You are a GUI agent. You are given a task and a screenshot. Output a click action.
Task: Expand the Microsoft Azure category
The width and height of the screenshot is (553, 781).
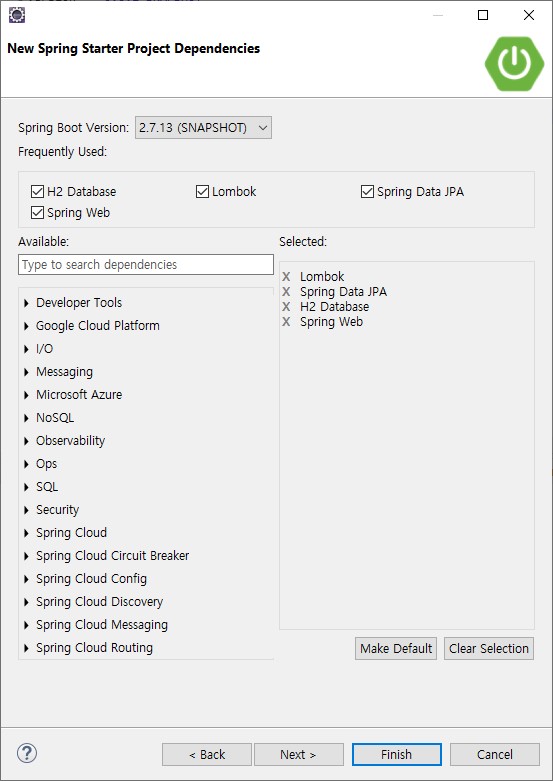coord(26,394)
